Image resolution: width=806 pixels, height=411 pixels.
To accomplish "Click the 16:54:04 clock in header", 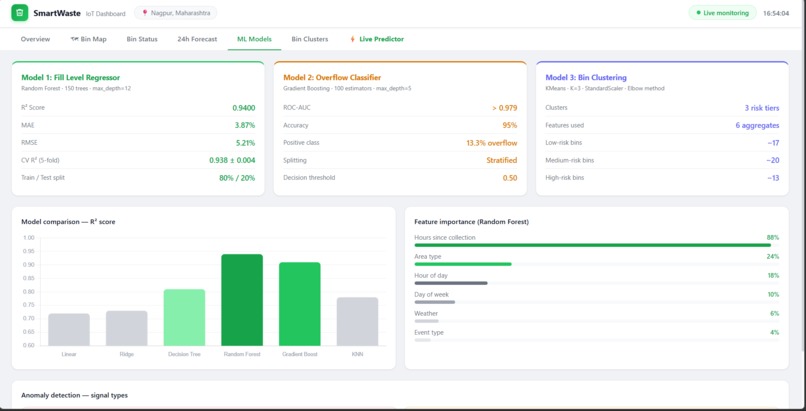I will click(776, 13).
